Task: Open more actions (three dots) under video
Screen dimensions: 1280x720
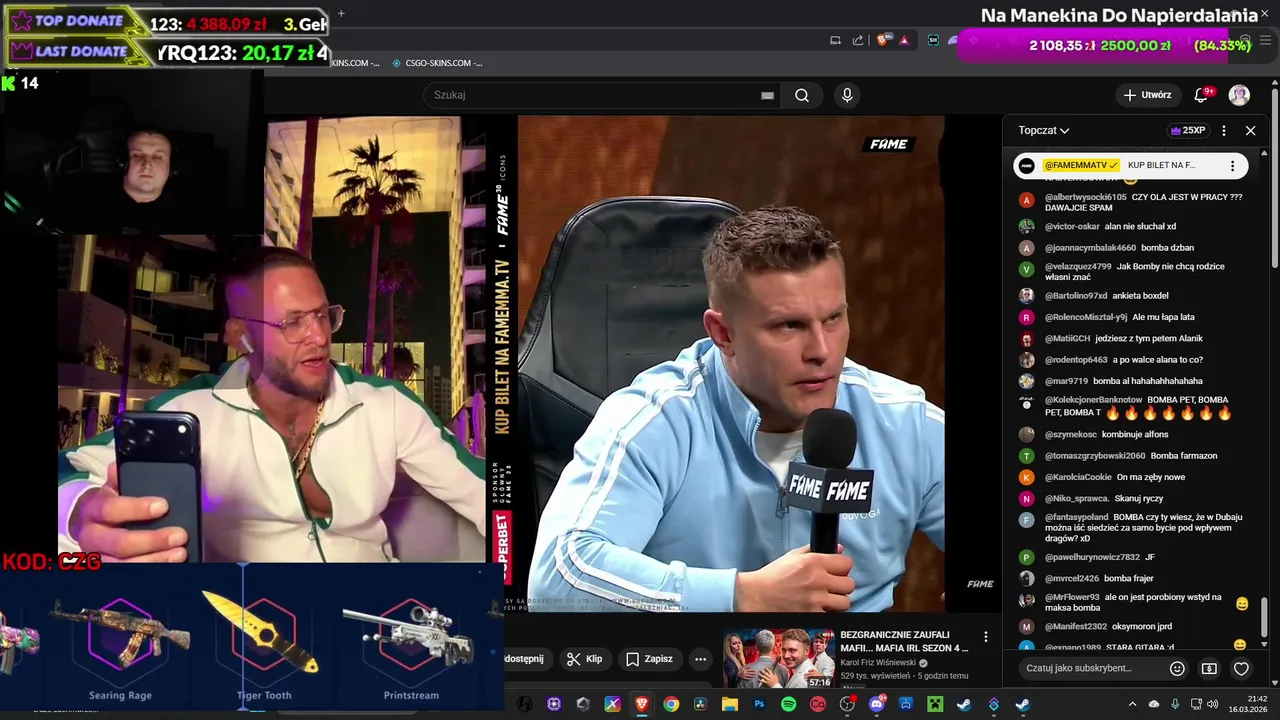Action: 700,659
